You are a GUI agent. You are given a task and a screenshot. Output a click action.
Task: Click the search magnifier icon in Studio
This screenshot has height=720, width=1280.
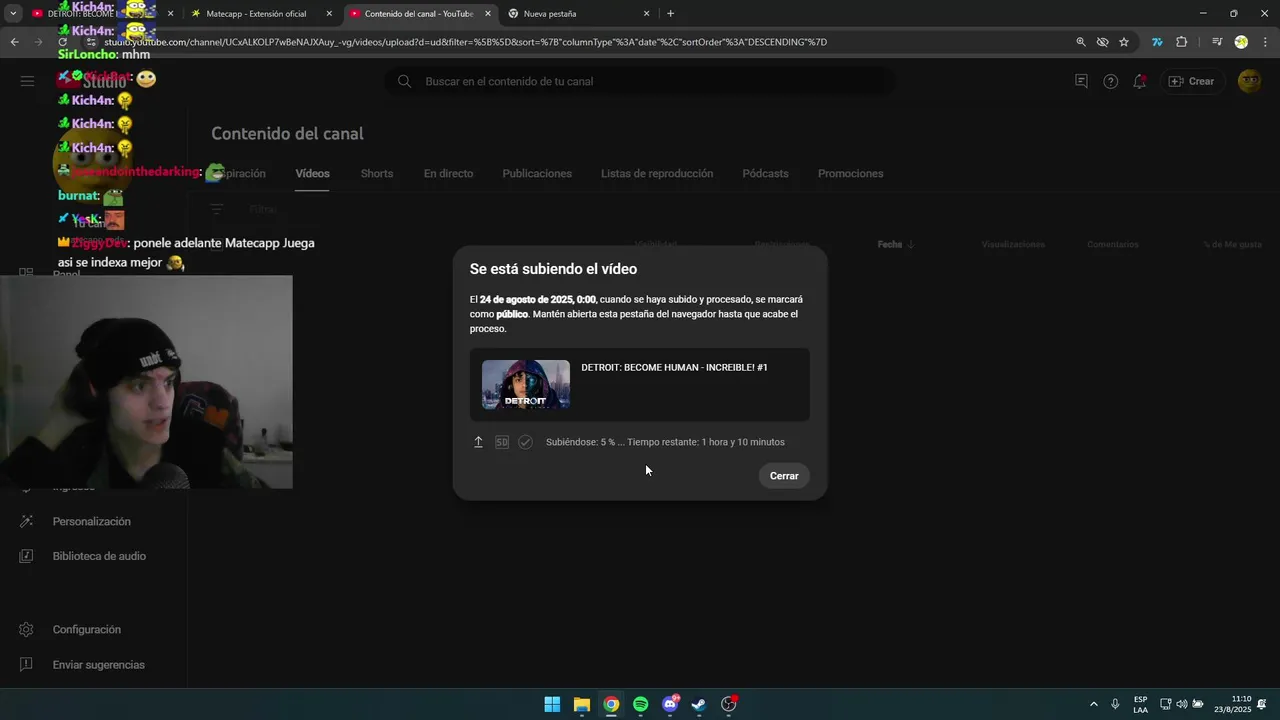[404, 81]
